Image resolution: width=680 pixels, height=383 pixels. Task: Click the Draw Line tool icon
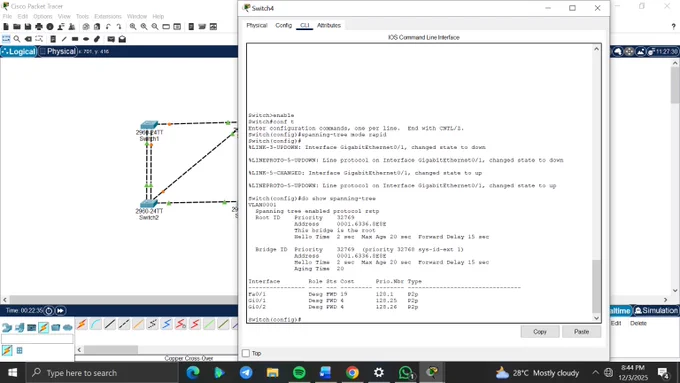pos(64,39)
